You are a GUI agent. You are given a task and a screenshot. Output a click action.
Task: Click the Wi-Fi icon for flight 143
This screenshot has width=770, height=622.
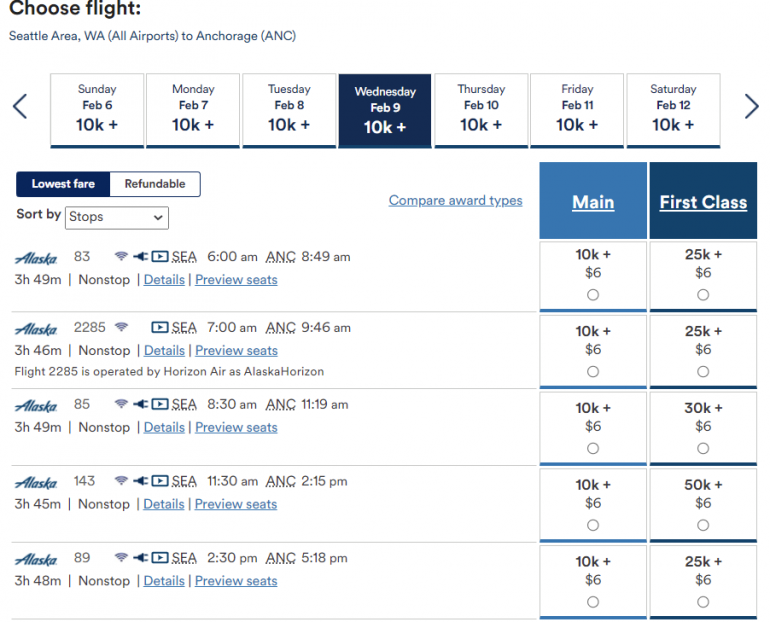pyautogui.click(x=122, y=482)
